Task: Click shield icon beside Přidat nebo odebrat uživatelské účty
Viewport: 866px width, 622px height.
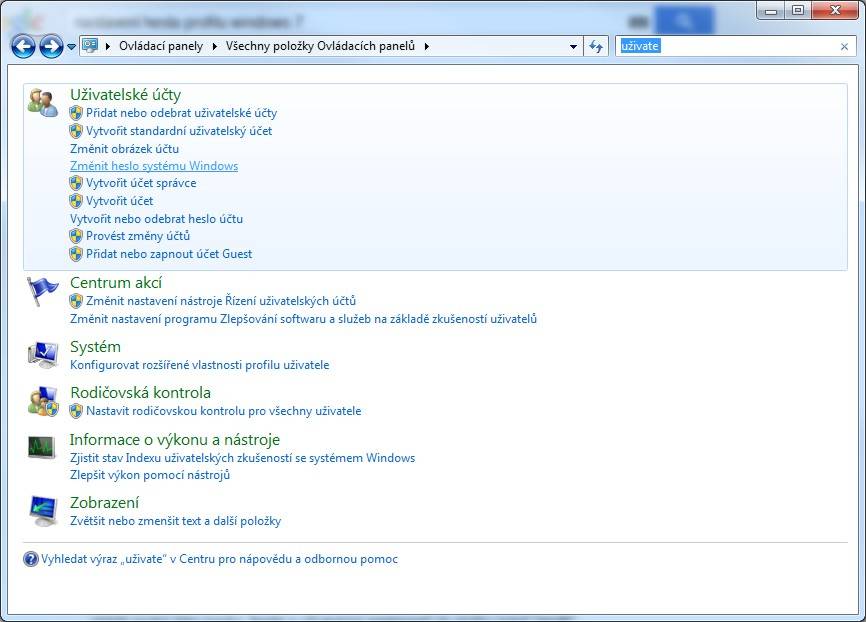Action: (x=76, y=113)
